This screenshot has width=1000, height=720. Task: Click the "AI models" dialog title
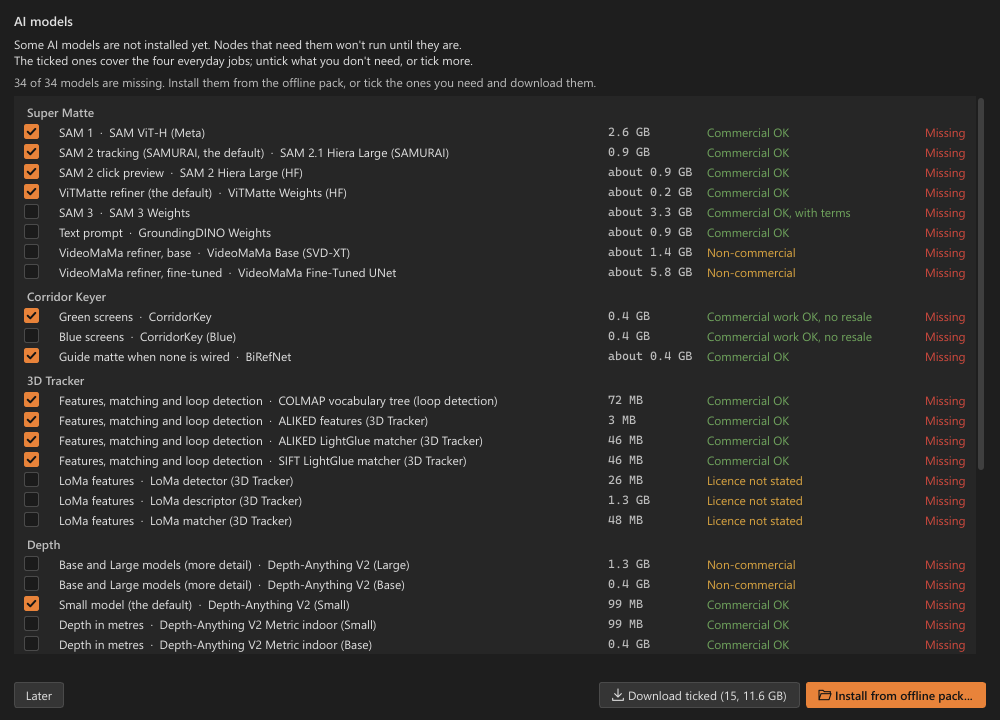pos(43,22)
